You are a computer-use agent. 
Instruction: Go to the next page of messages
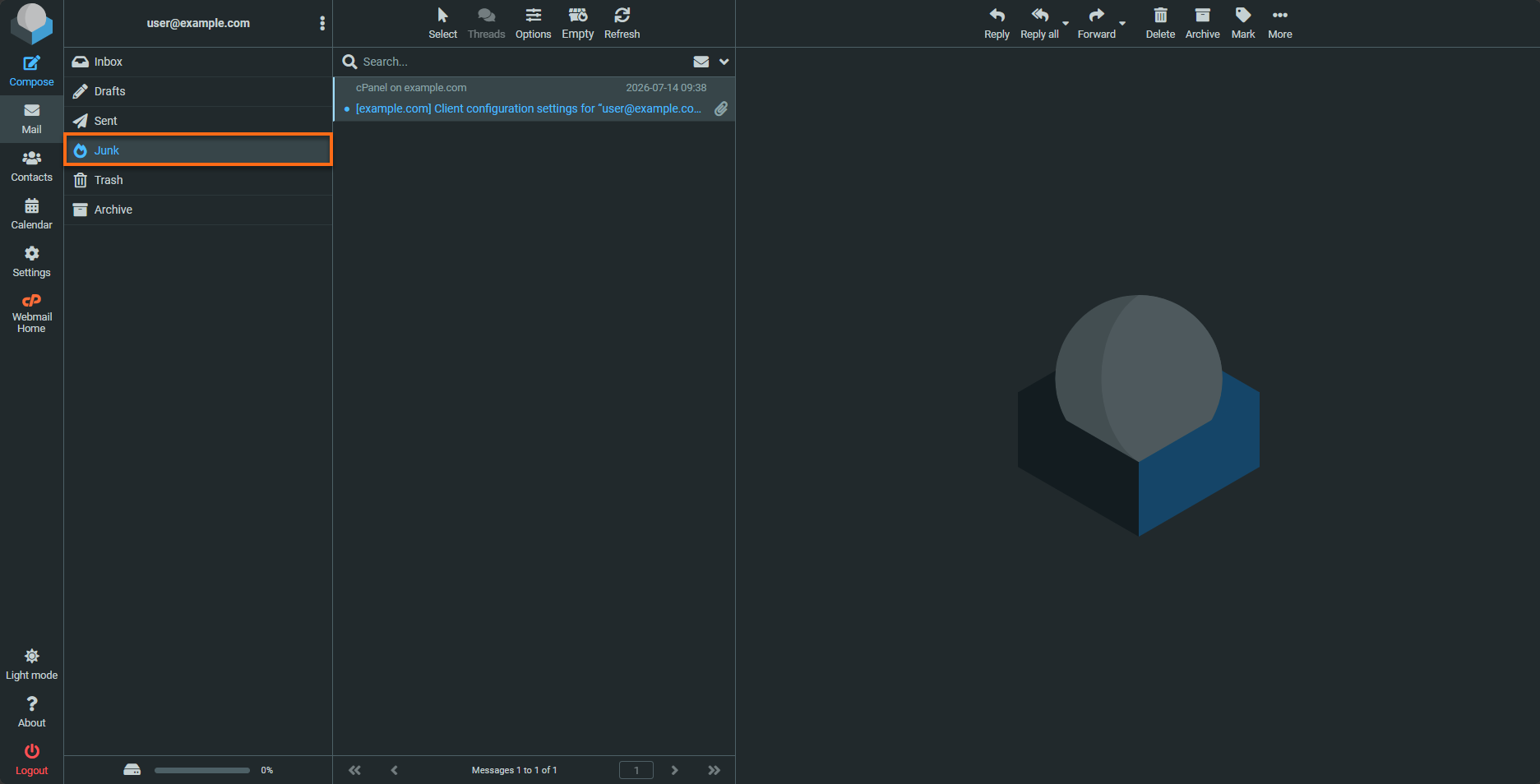coord(675,770)
